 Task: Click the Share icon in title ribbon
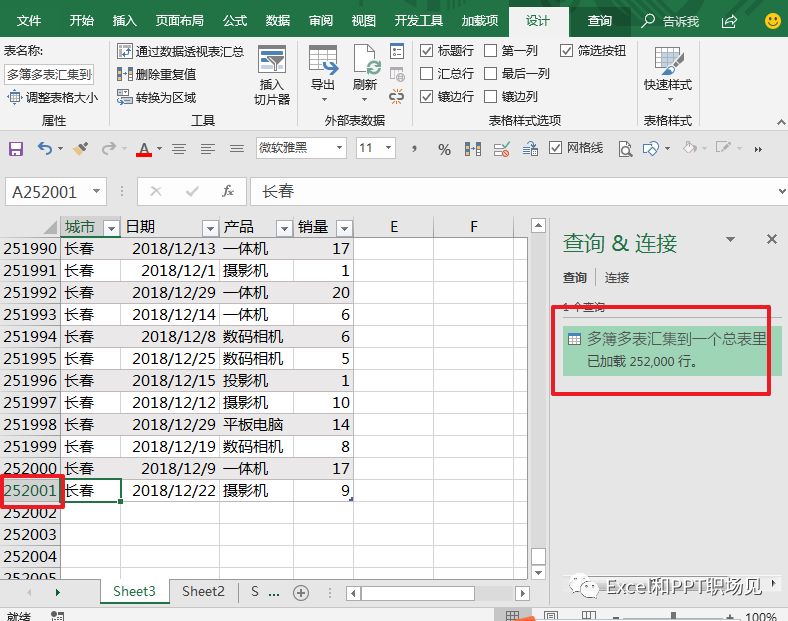729,21
